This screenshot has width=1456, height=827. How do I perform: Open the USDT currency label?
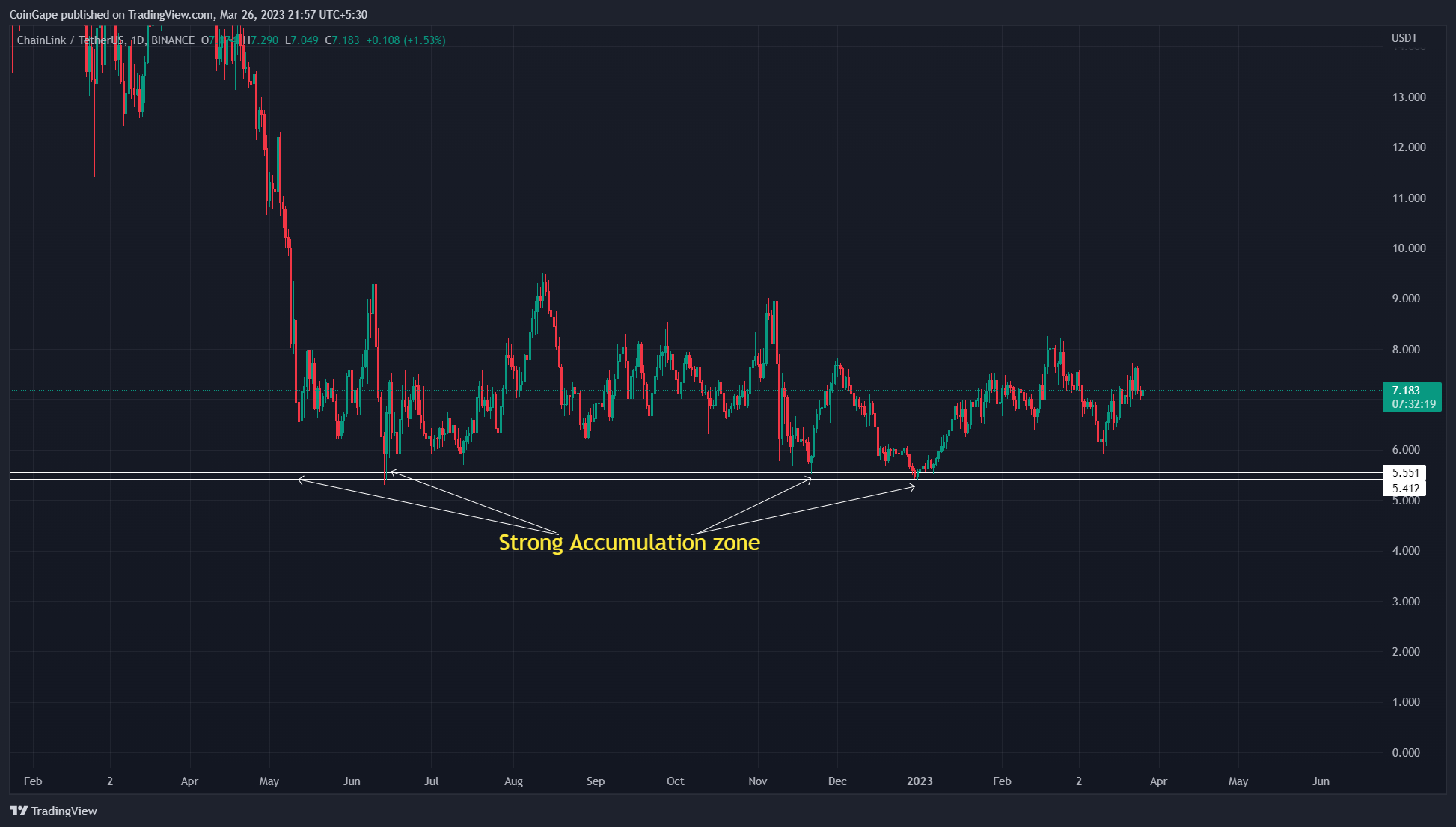[x=1404, y=38]
